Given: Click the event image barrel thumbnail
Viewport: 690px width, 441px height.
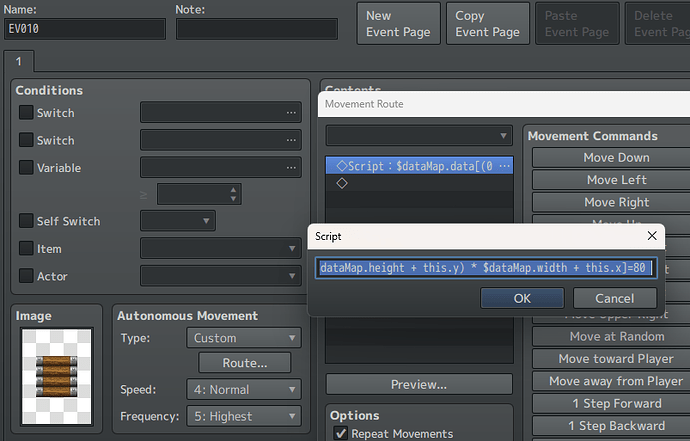Looking at the screenshot, I should coord(56,376).
